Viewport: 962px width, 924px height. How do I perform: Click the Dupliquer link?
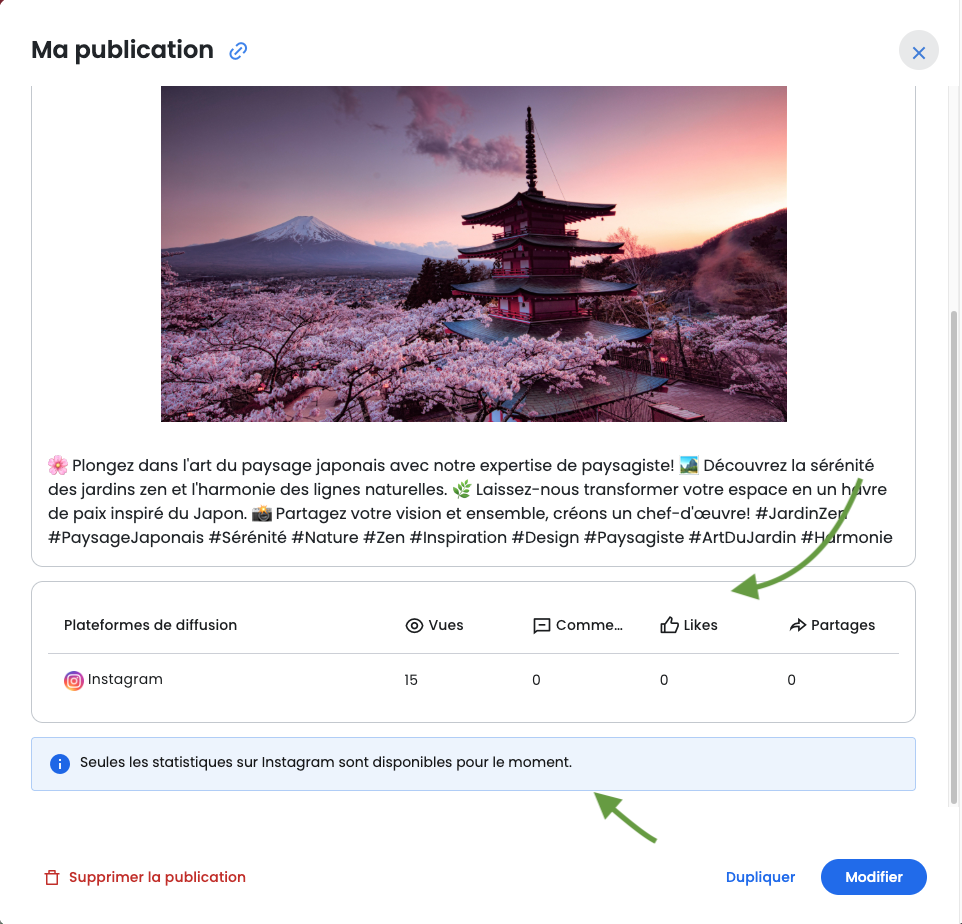pos(760,877)
